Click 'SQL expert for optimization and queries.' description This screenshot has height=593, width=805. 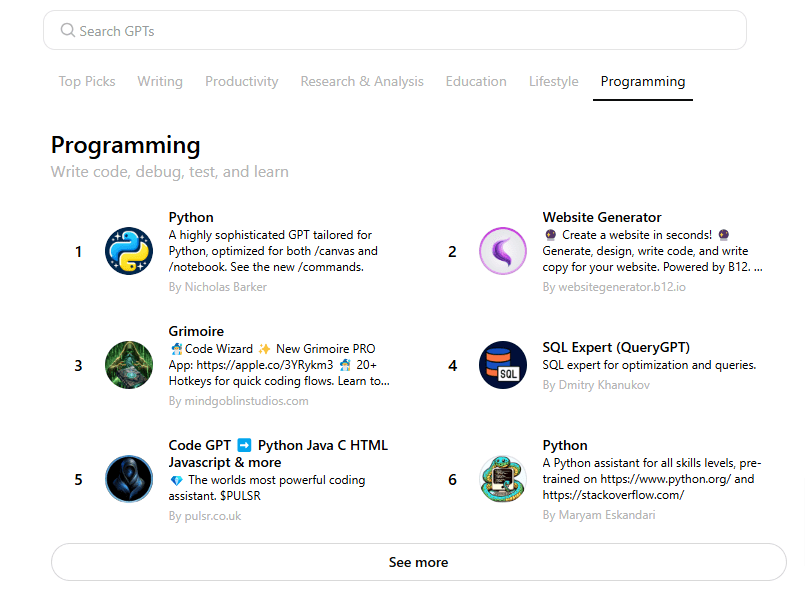pyautogui.click(x=649, y=365)
